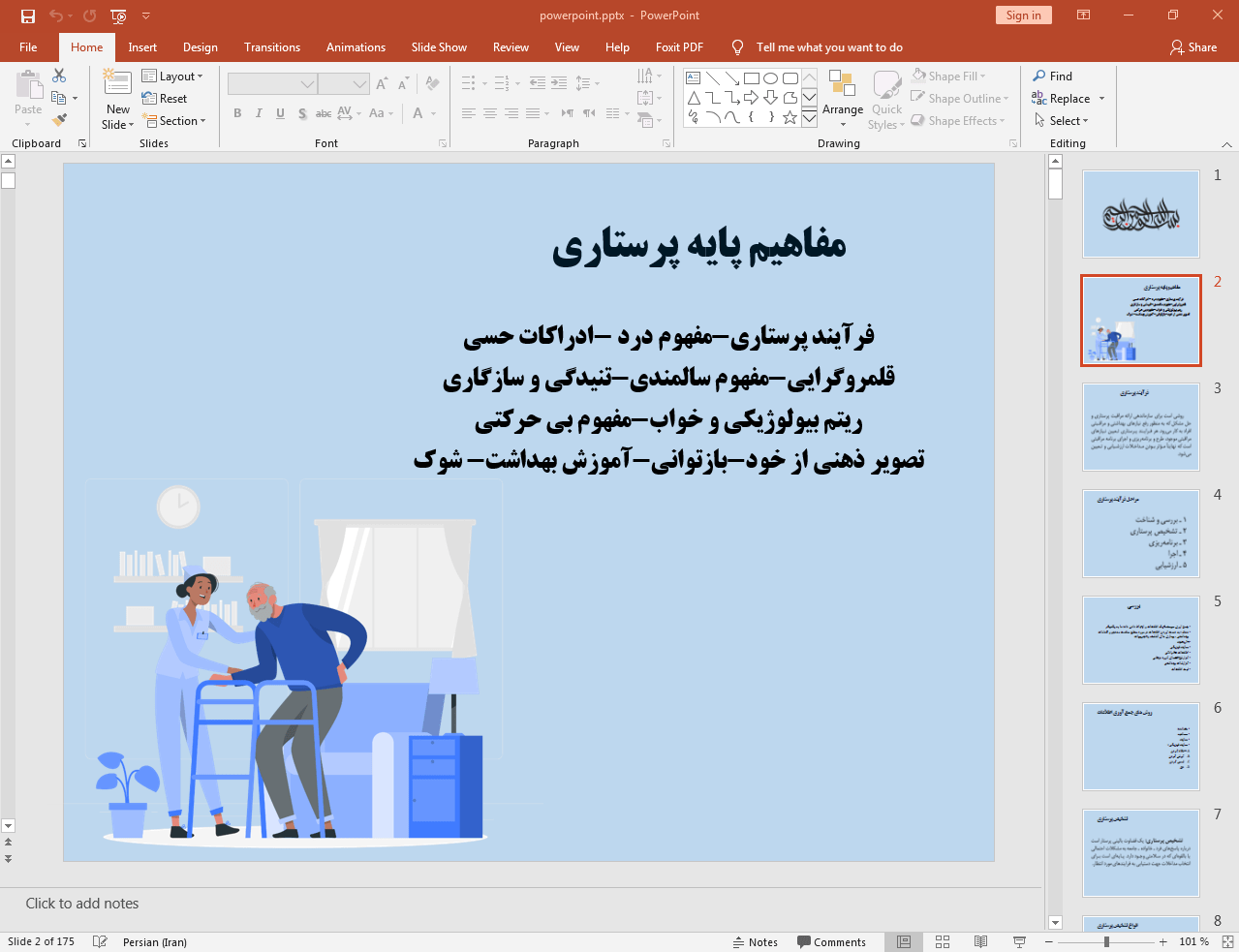Toggle Notes pane from status bar
Image resolution: width=1239 pixels, height=952 pixels.
[756, 942]
